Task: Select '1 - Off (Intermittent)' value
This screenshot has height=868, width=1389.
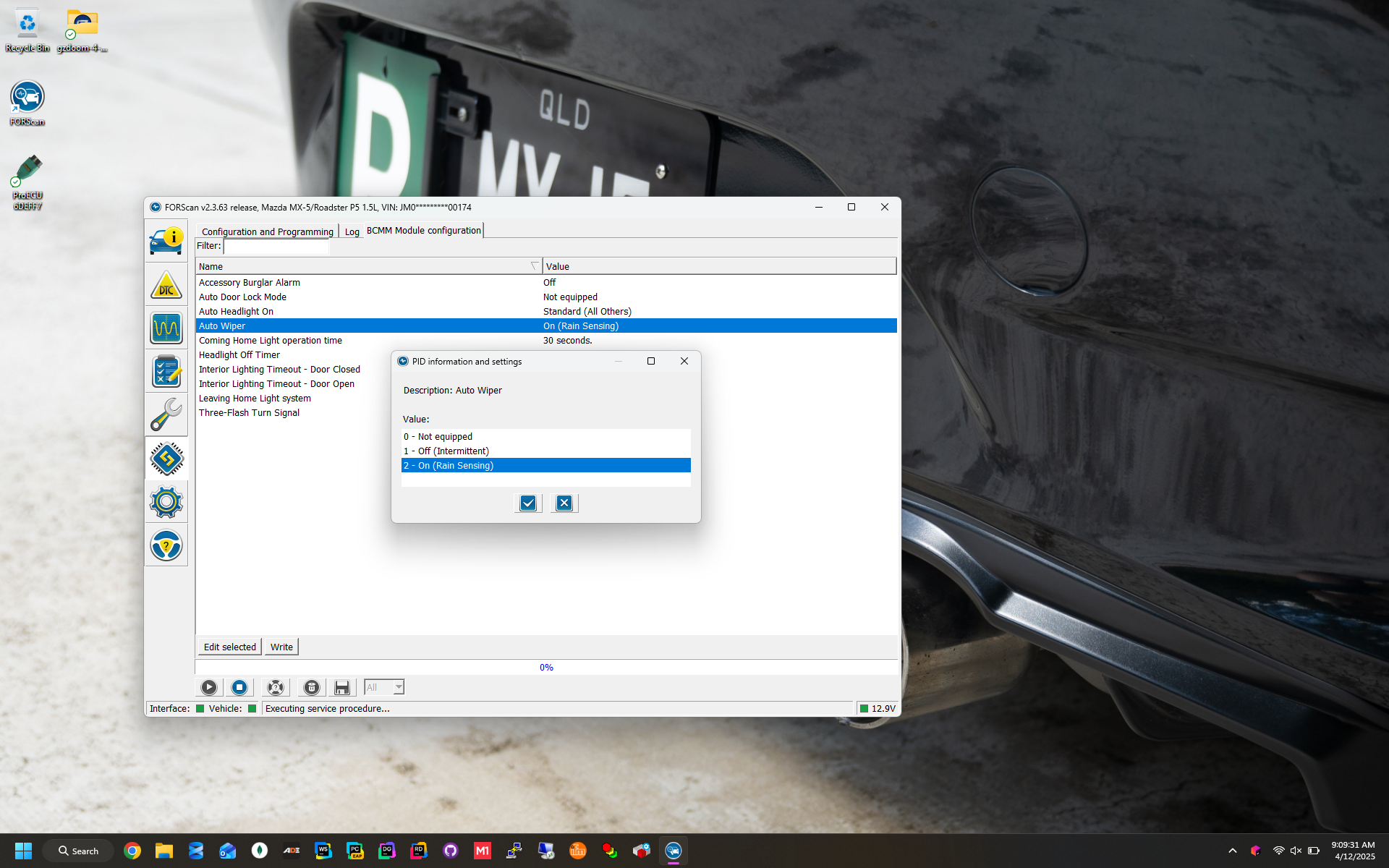Action: [x=453, y=451]
